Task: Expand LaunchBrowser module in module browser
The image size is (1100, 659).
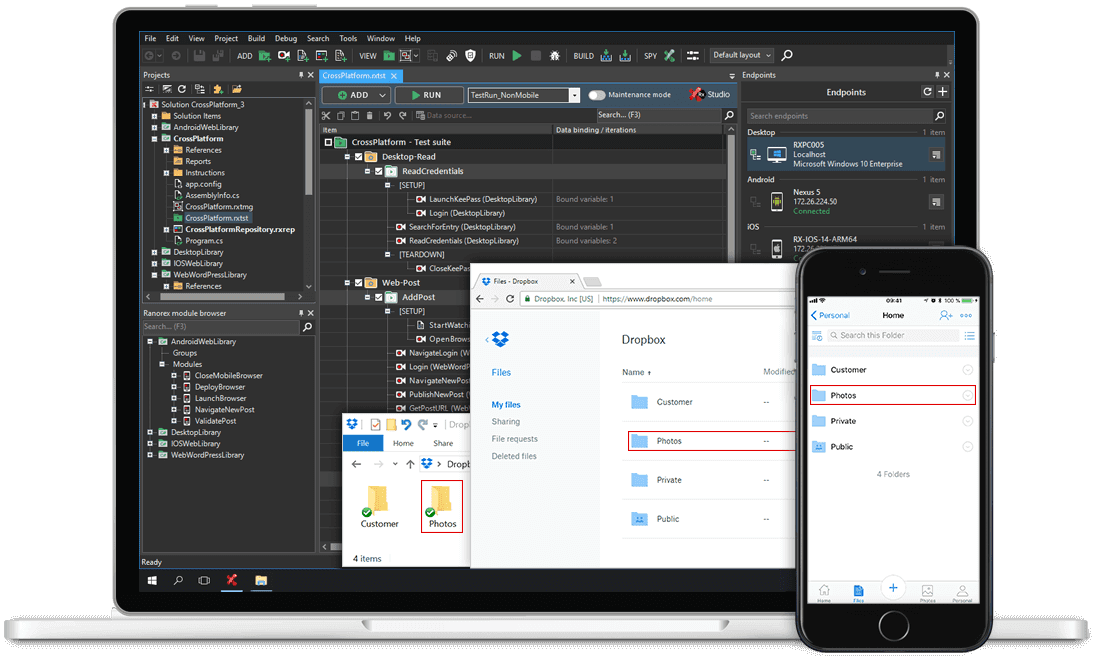Action: tap(174, 399)
